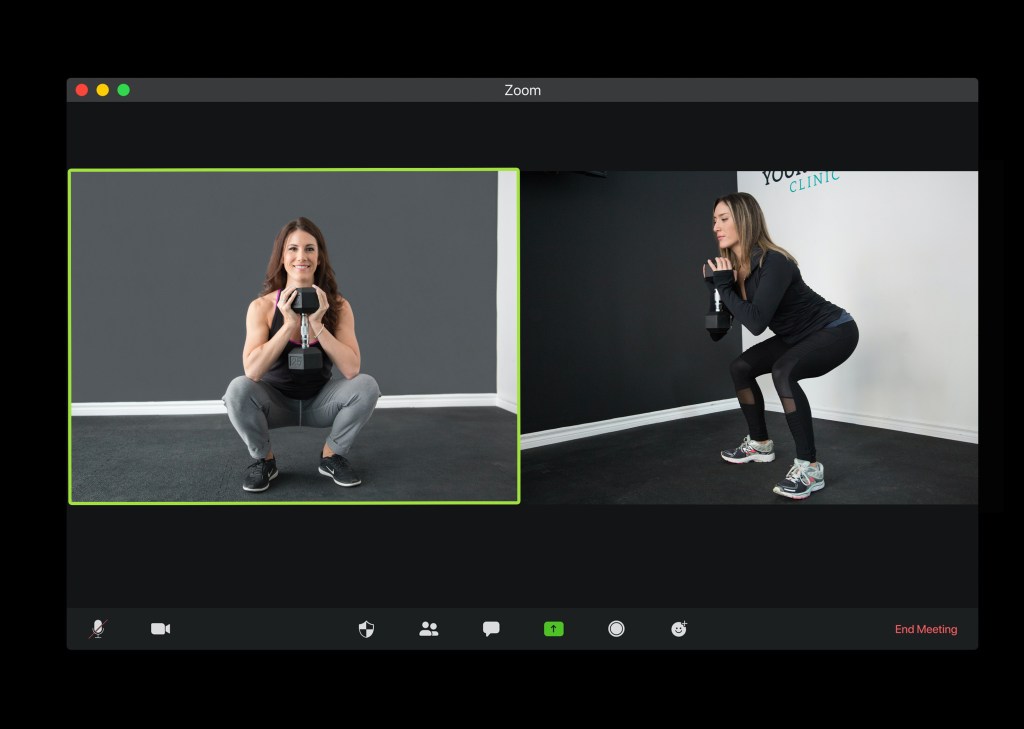The width and height of the screenshot is (1024, 729).
Task: Click the green Share Screen icon
Action: (x=554, y=629)
